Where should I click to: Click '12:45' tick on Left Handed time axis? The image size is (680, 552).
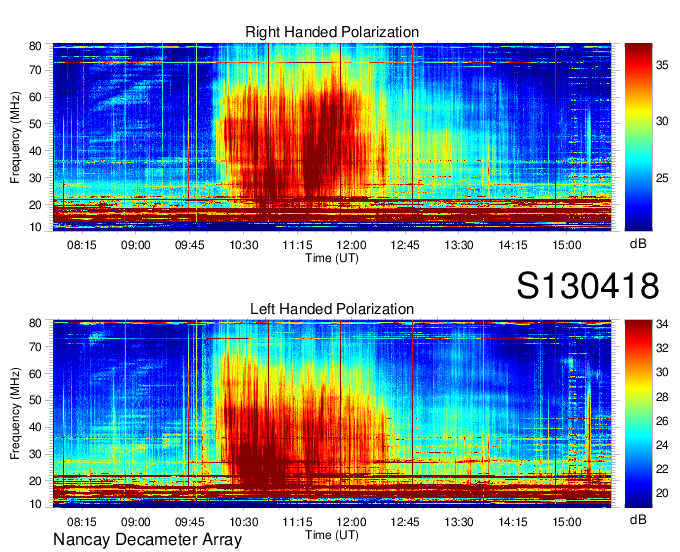(405, 522)
